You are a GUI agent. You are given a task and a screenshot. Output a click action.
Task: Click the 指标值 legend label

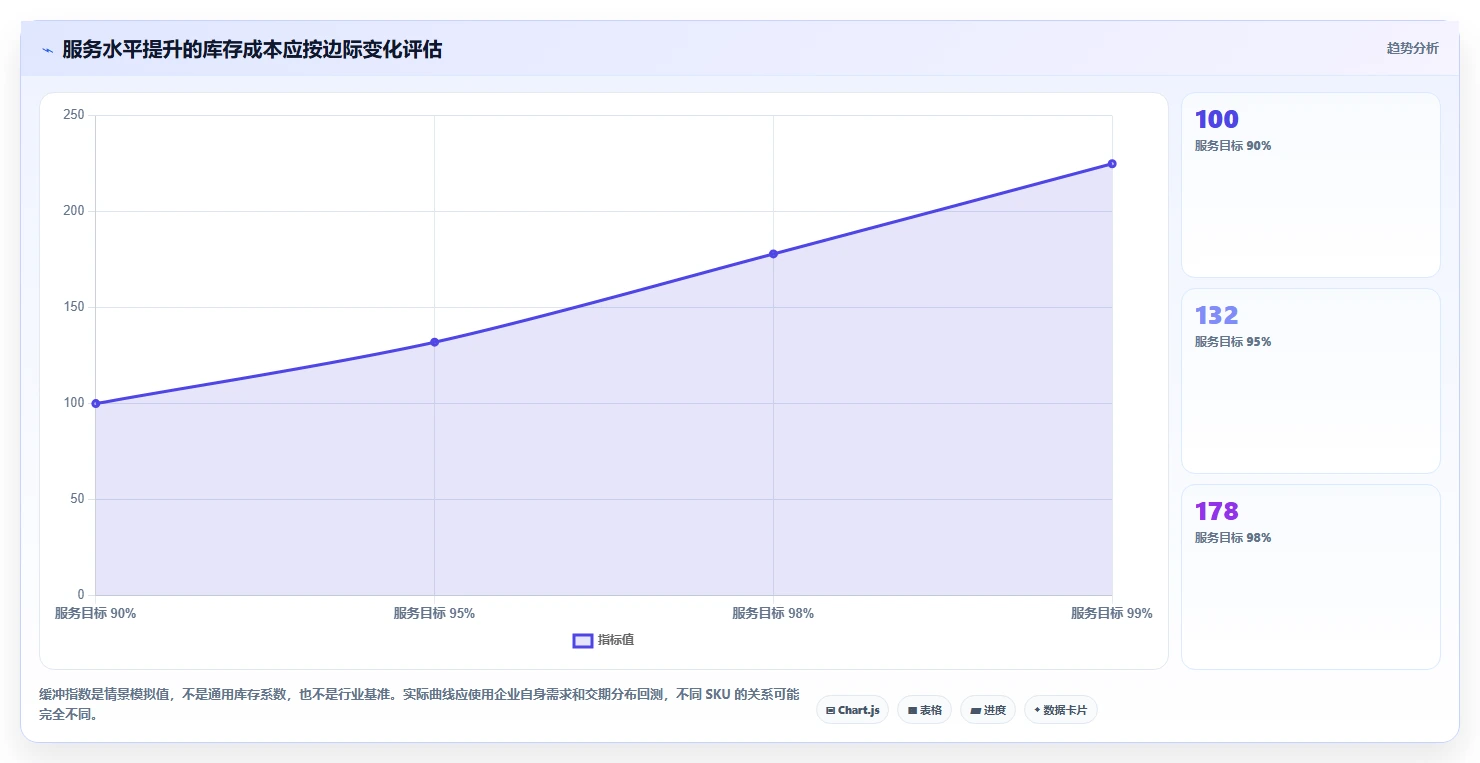[616, 640]
